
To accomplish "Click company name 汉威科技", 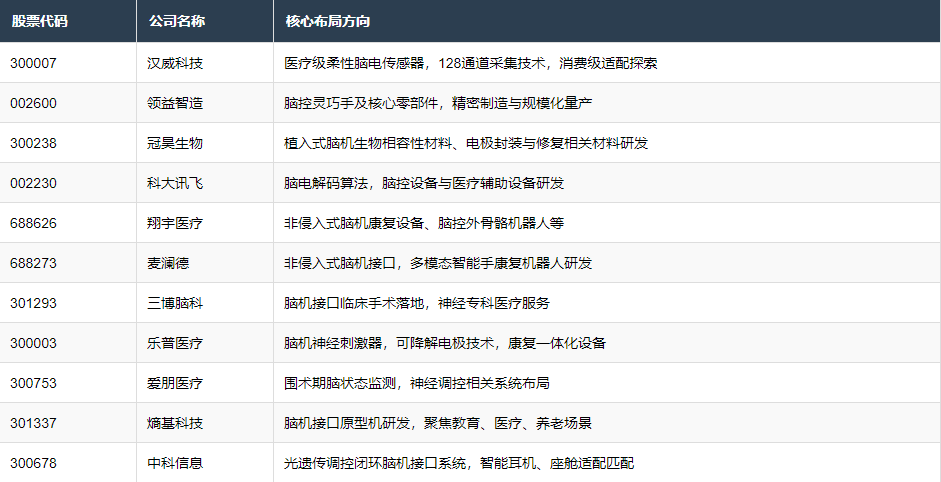I will pyautogui.click(x=175, y=63).
